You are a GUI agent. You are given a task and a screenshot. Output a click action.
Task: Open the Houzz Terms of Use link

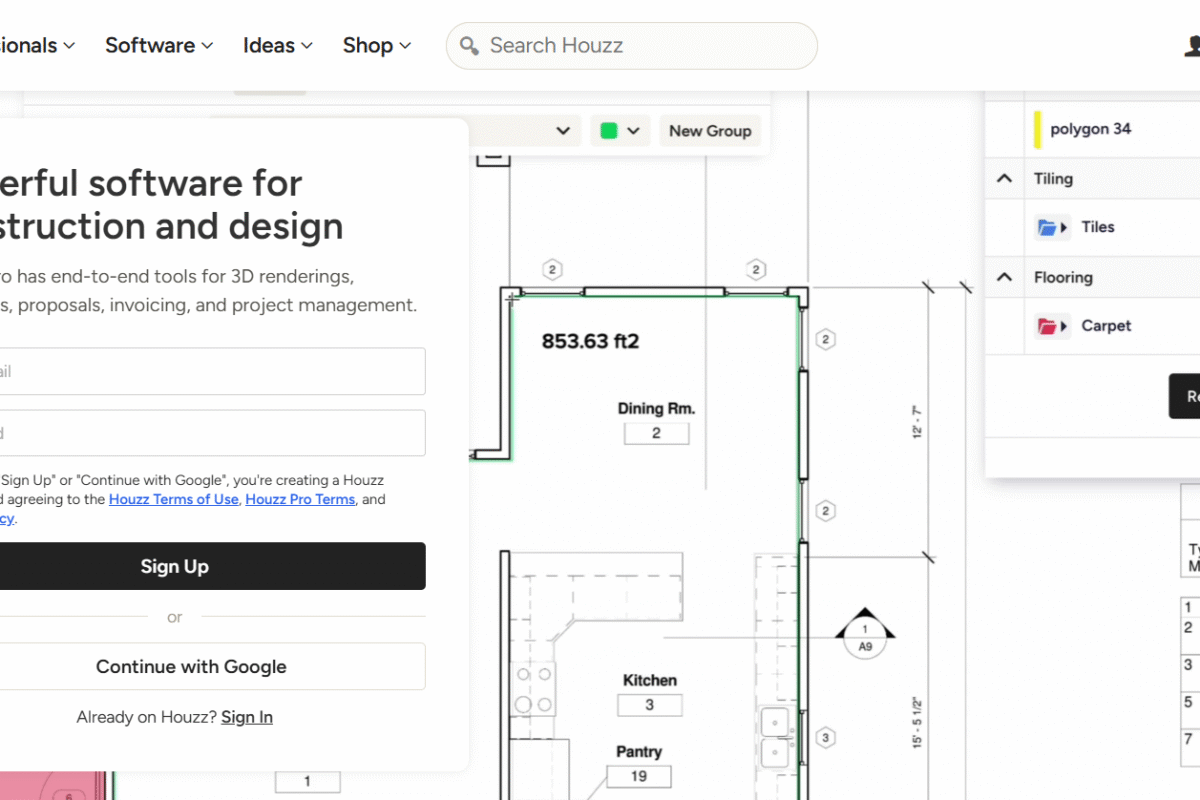(x=173, y=499)
